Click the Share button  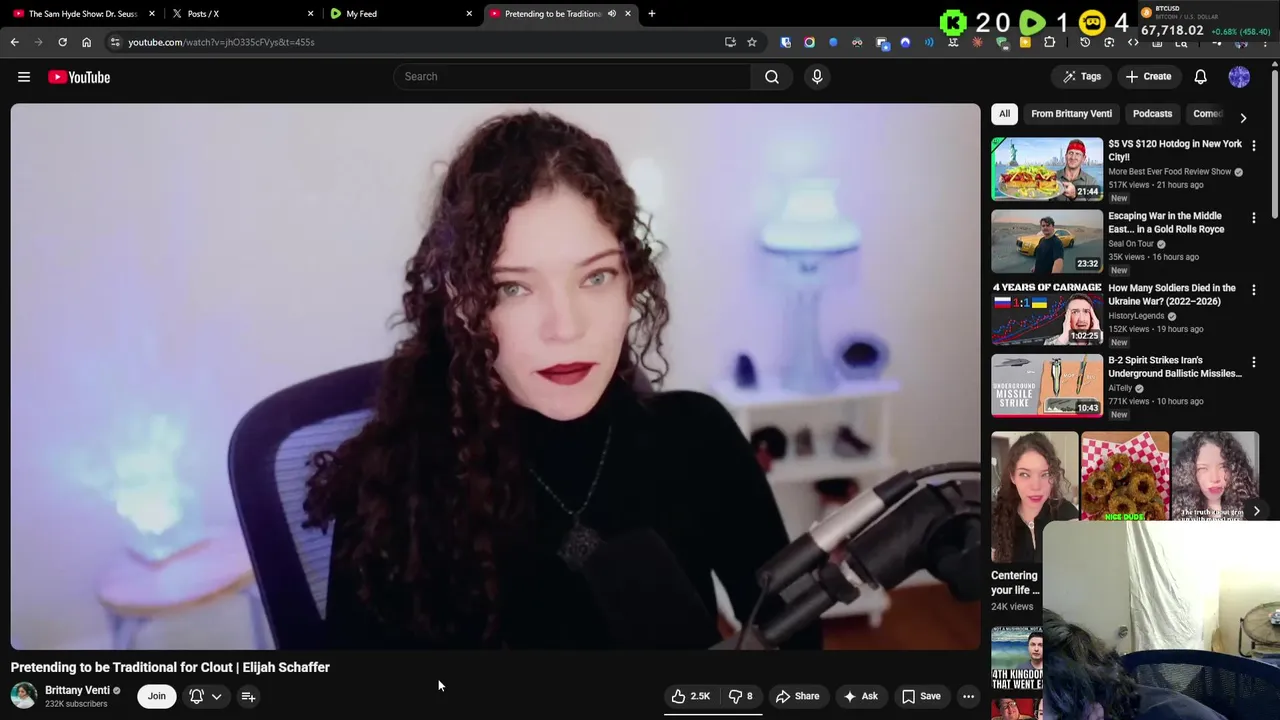pos(797,696)
